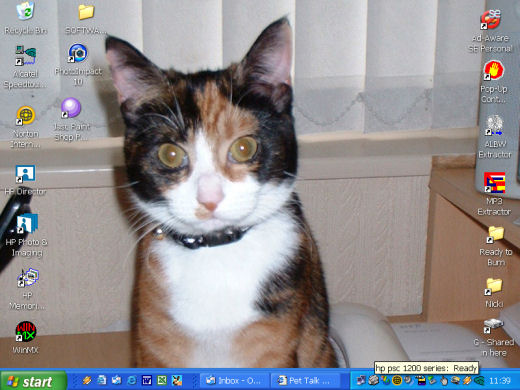Launch Internet Explorer from Quick Launch bar
This screenshot has width=520, height=390.
[x=132, y=380]
